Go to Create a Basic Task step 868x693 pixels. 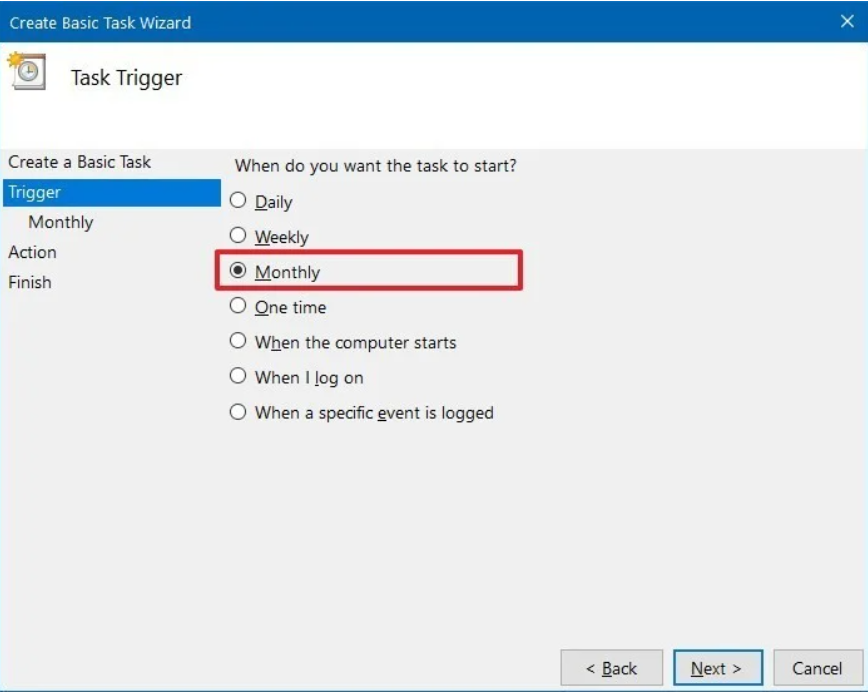(x=80, y=162)
